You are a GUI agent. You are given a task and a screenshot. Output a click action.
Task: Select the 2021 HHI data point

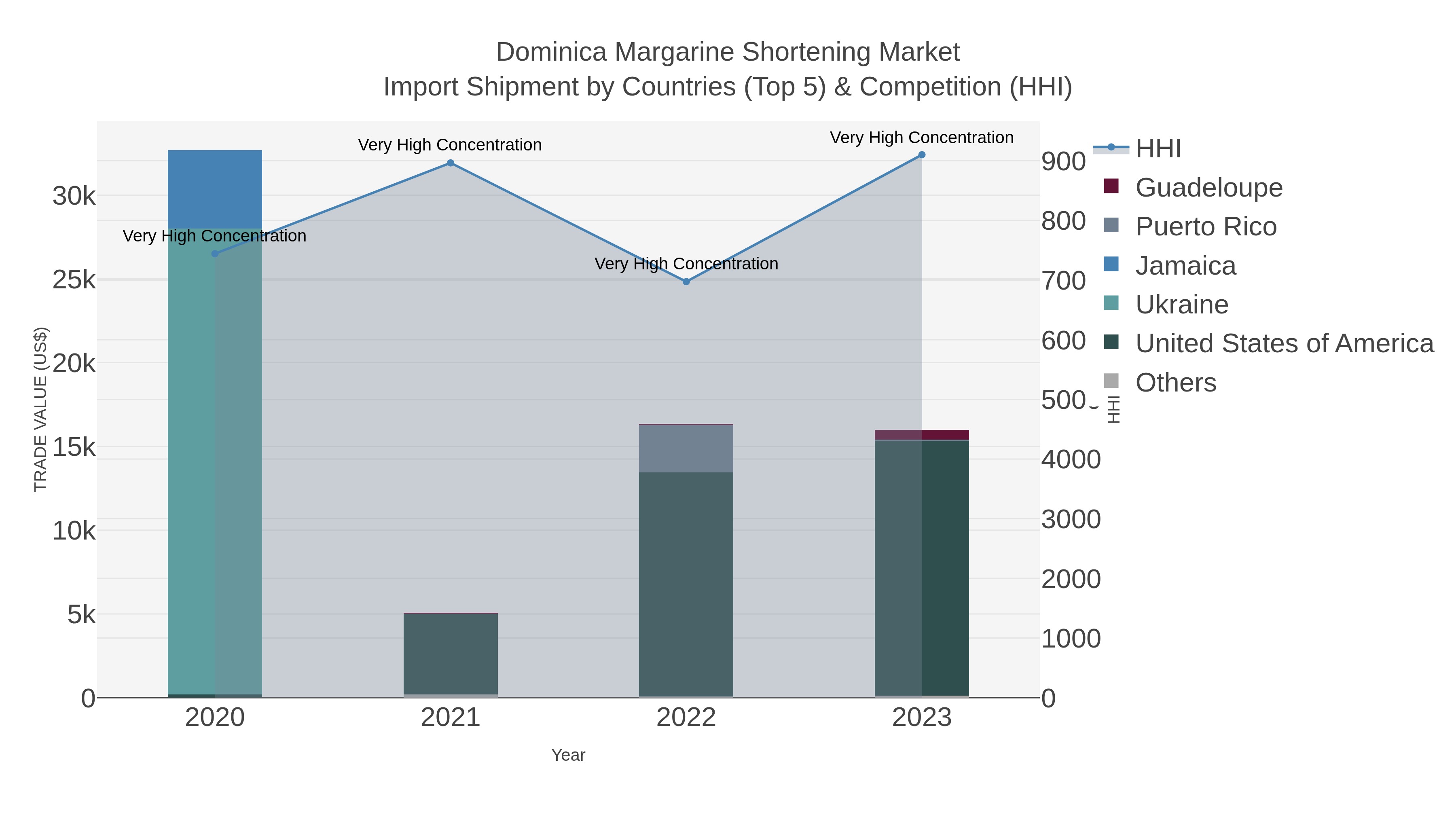(451, 163)
